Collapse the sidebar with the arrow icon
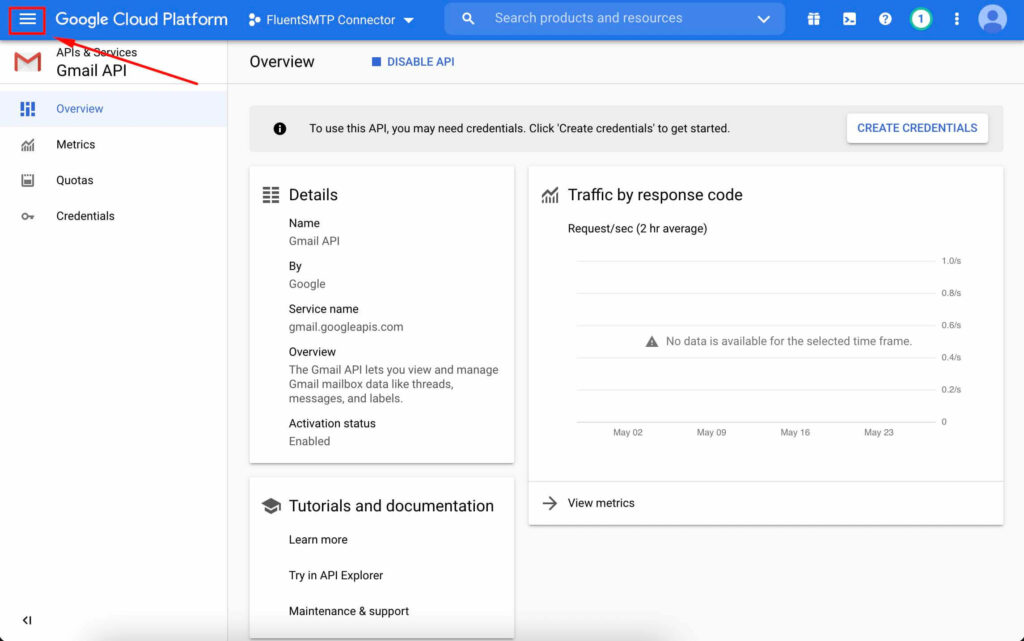 click(27, 620)
